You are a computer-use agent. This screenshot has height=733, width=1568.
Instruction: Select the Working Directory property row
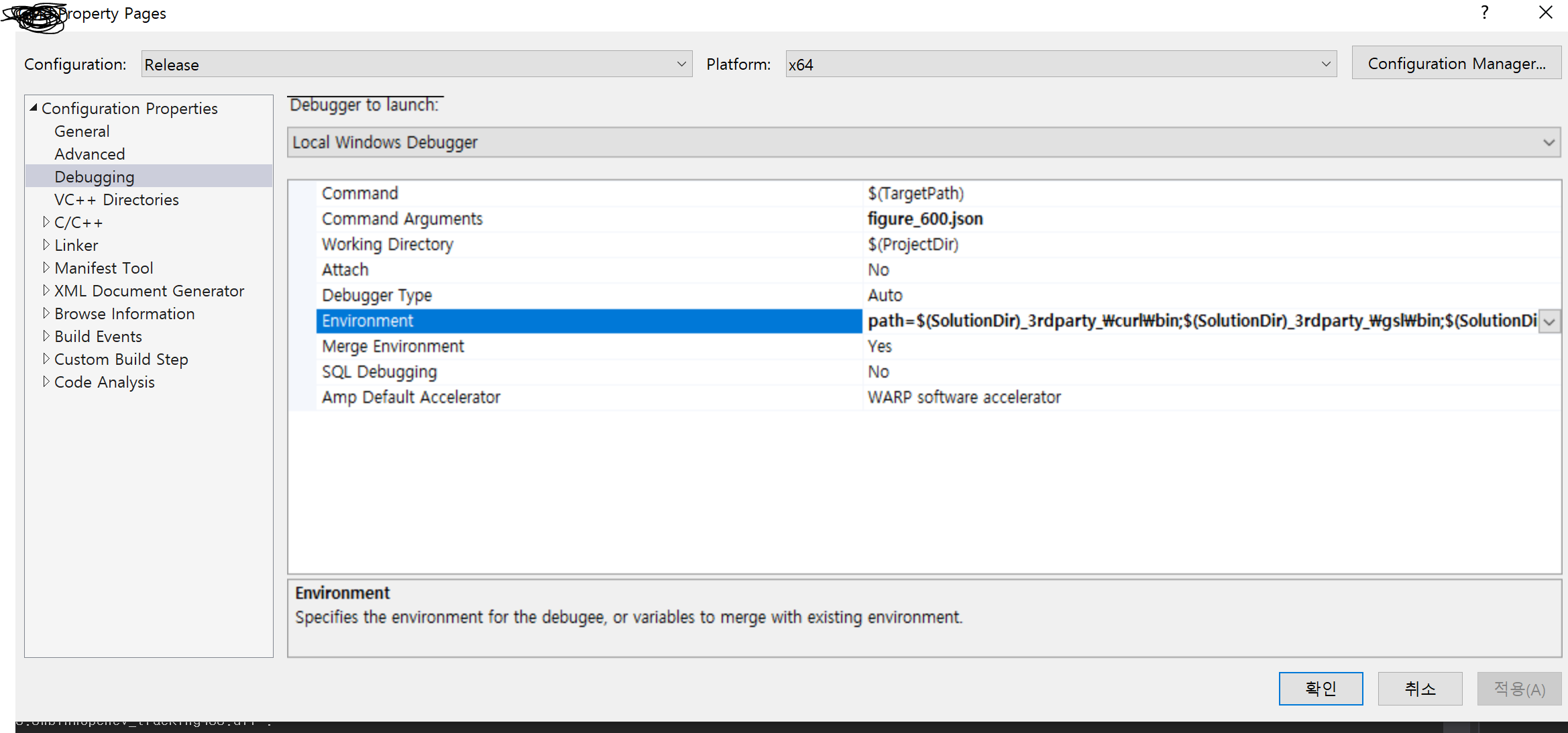pyautogui.click(x=388, y=245)
